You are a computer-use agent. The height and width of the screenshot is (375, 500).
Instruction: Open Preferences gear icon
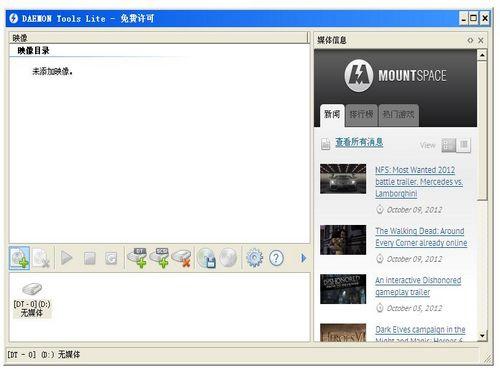tap(254, 258)
